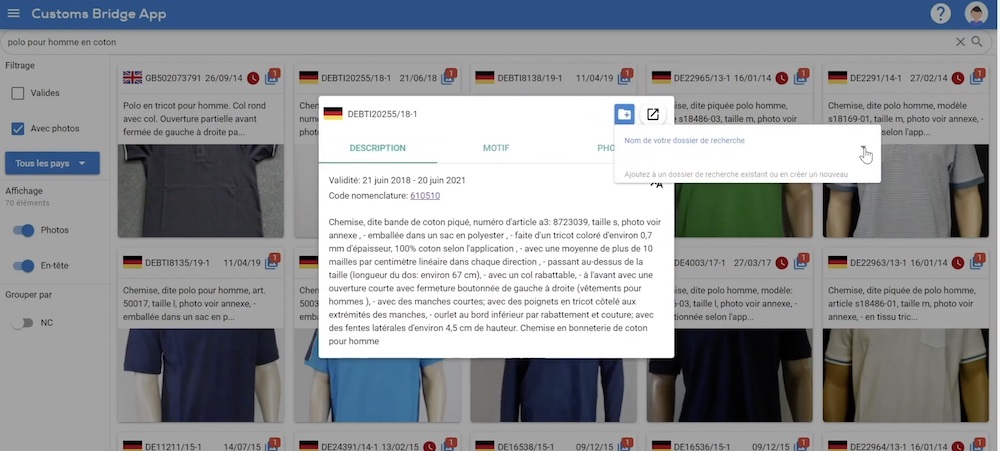The width and height of the screenshot is (1000, 451).
Task: Click the 70 éléments count text
Action: click(x=27, y=203)
